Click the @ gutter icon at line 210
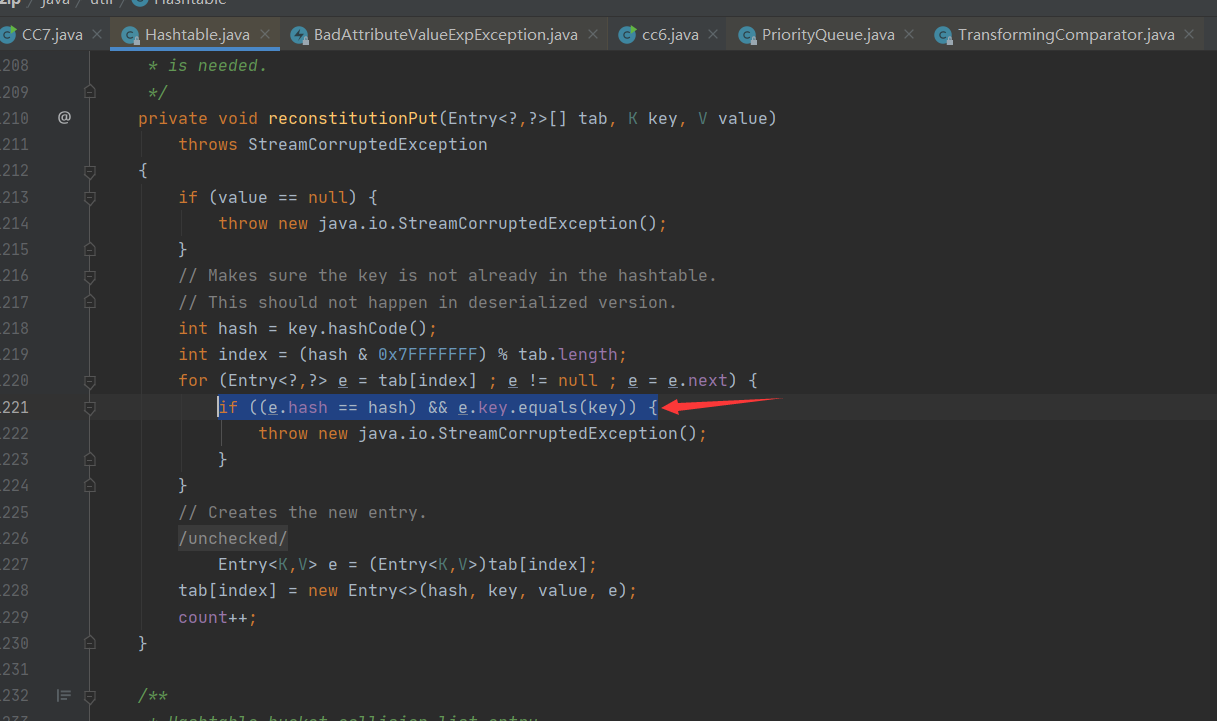Image resolution: width=1217 pixels, height=721 pixels. click(64, 118)
